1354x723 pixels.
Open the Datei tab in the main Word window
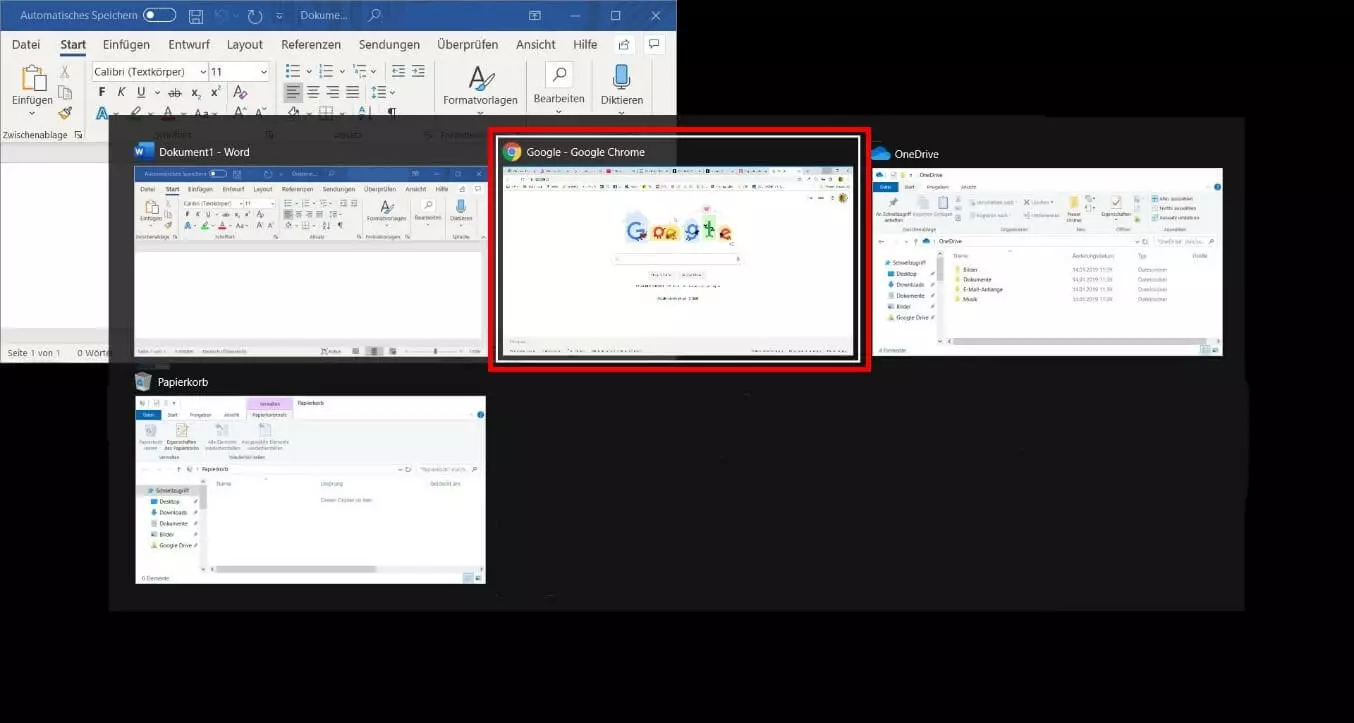point(26,45)
